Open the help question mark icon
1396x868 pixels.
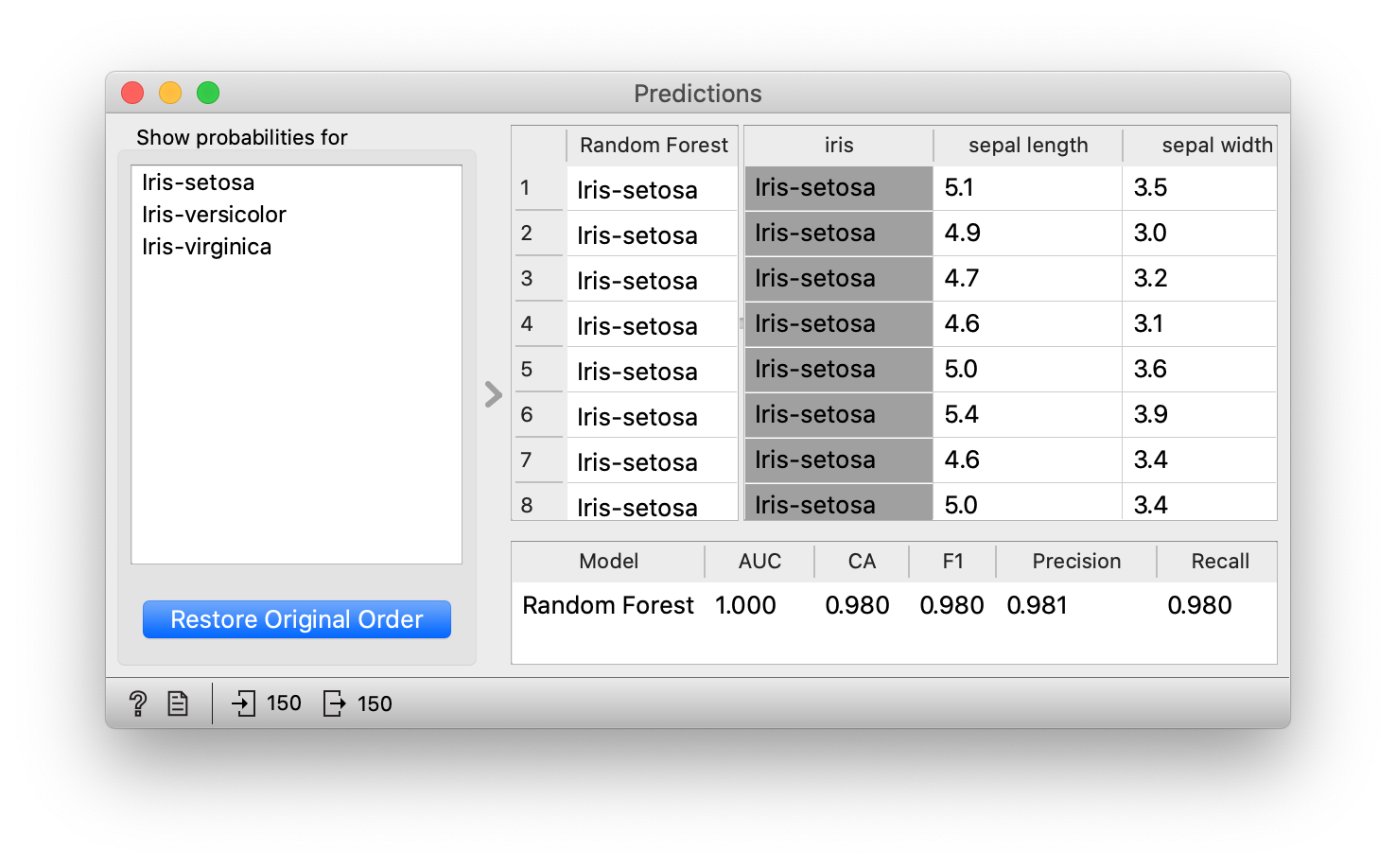pos(138,703)
